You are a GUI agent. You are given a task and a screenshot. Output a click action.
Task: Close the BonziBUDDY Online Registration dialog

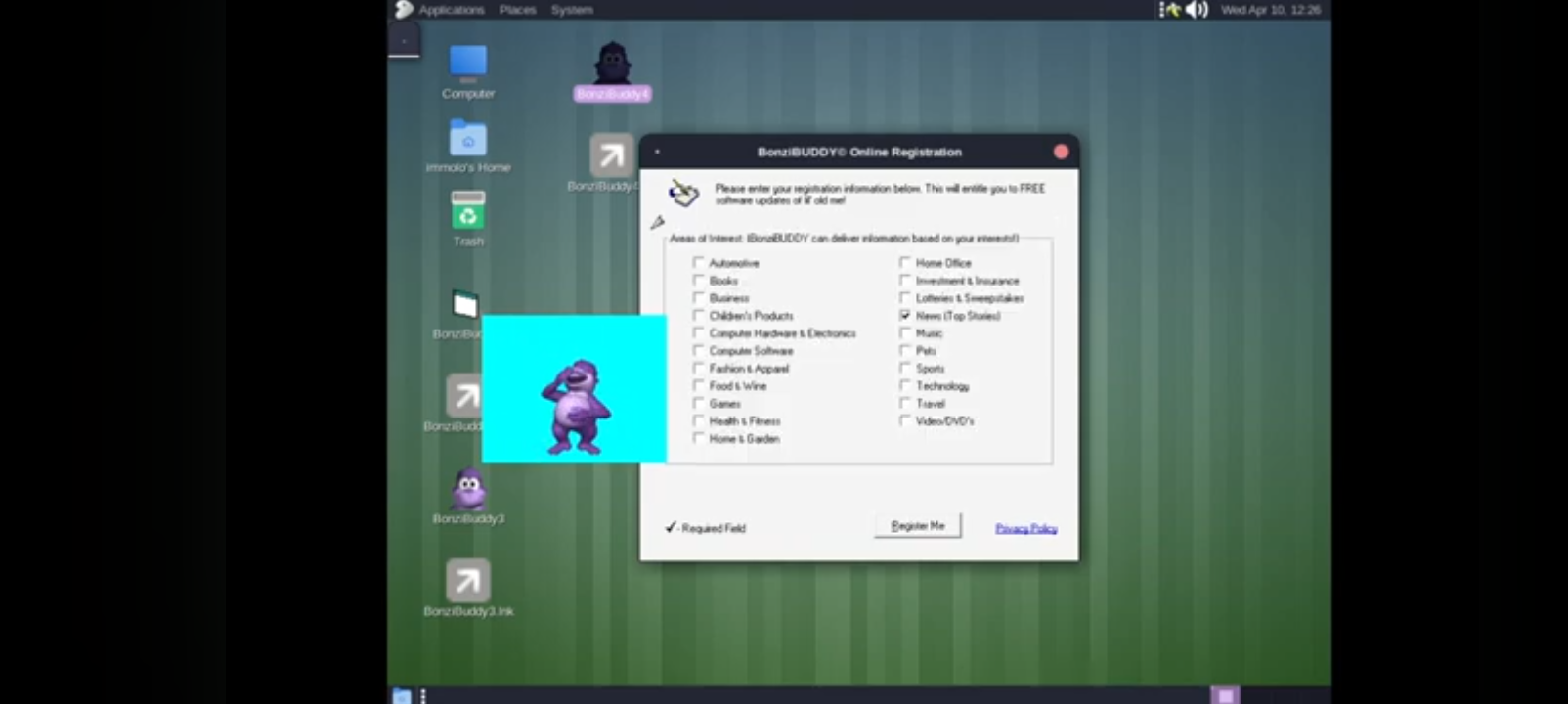(x=1061, y=152)
